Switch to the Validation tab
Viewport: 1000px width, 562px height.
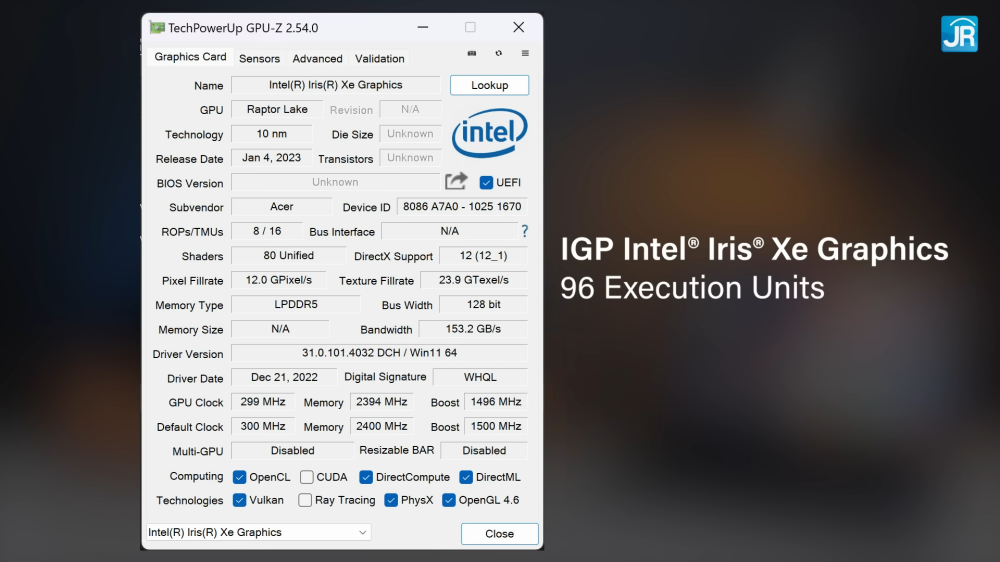(379, 59)
